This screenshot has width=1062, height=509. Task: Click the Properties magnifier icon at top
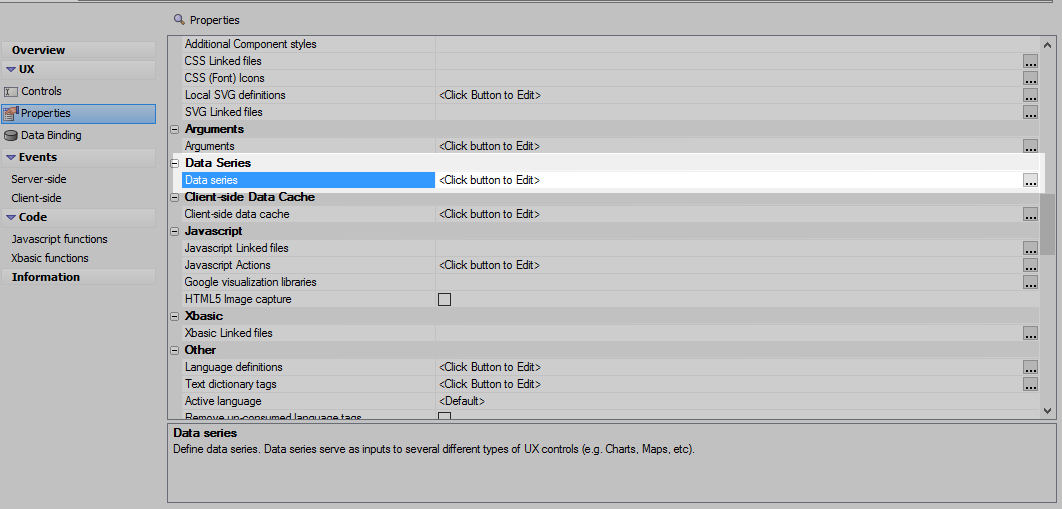coord(179,20)
